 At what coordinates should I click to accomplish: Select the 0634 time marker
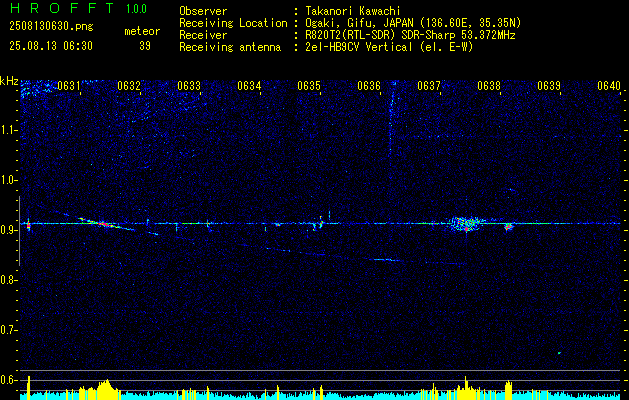click(x=249, y=85)
